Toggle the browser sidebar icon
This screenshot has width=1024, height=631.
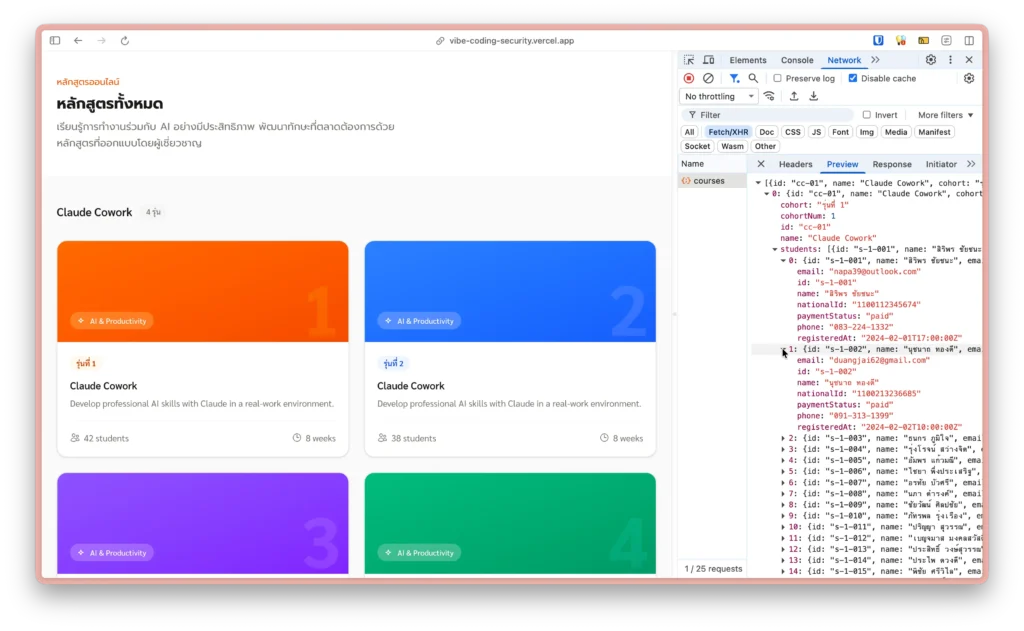point(55,40)
